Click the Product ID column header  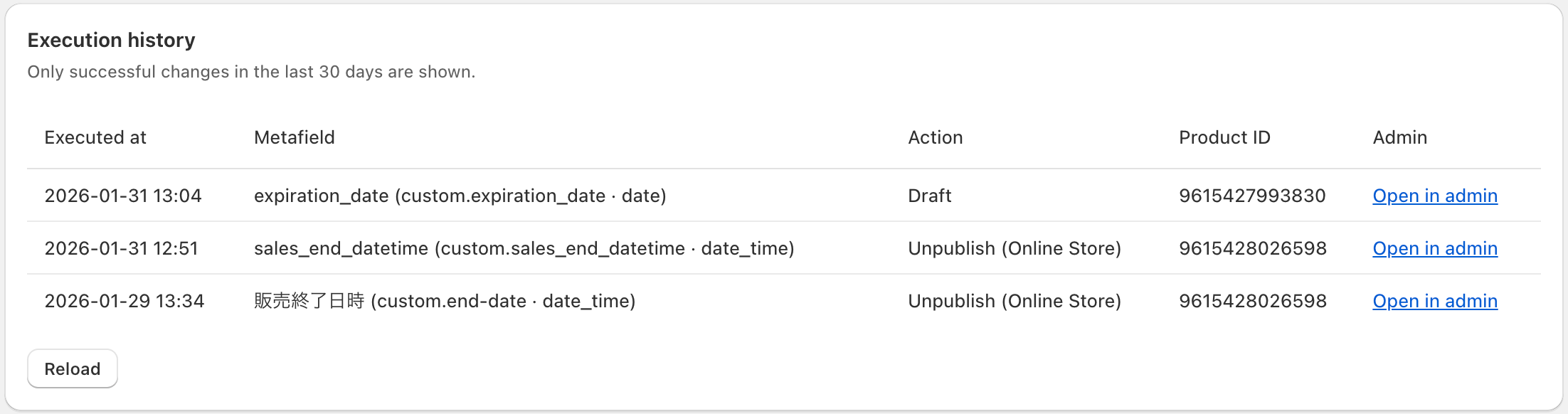coord(1224,137)
